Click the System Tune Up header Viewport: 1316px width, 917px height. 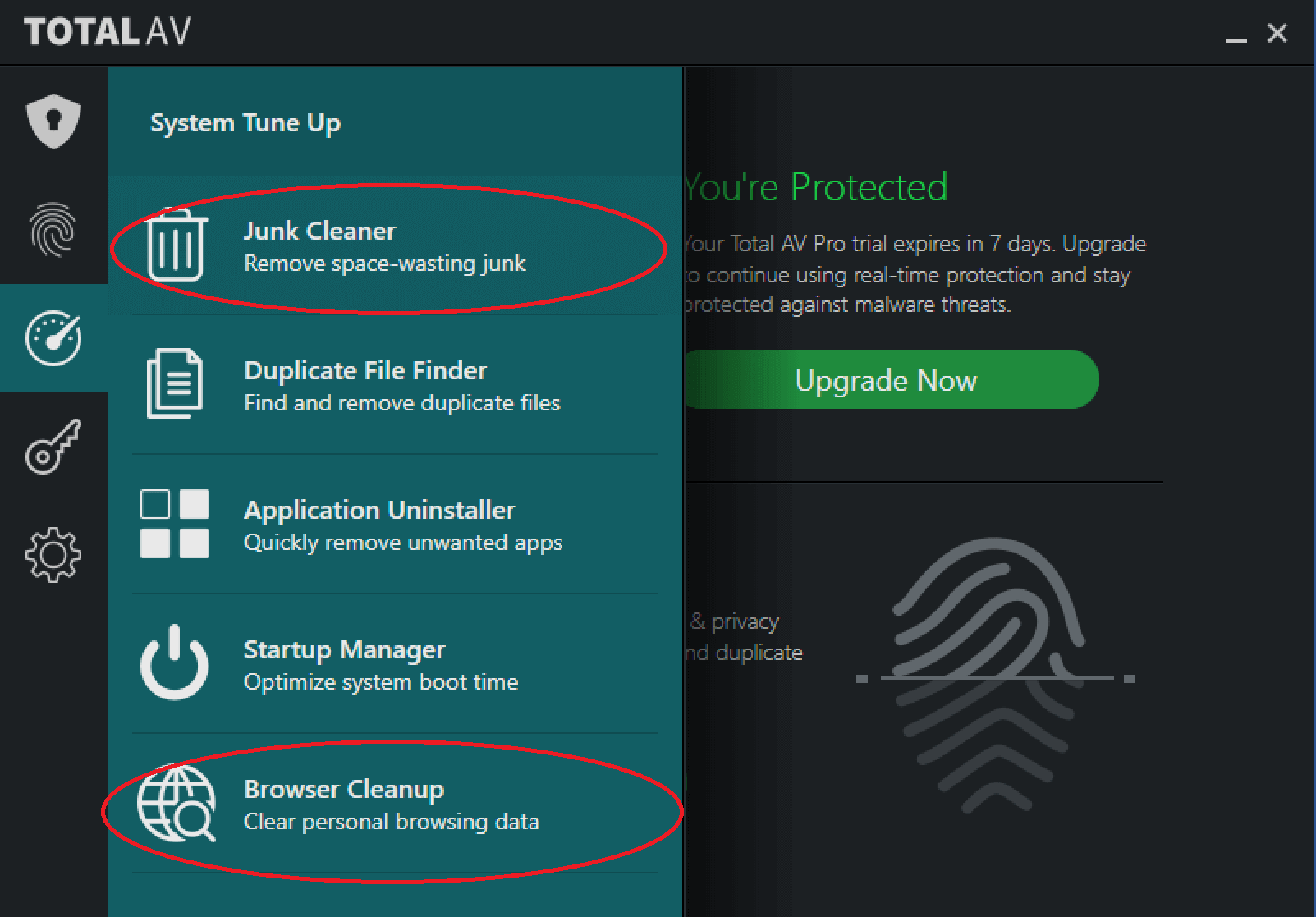click(x=245, y=123)
